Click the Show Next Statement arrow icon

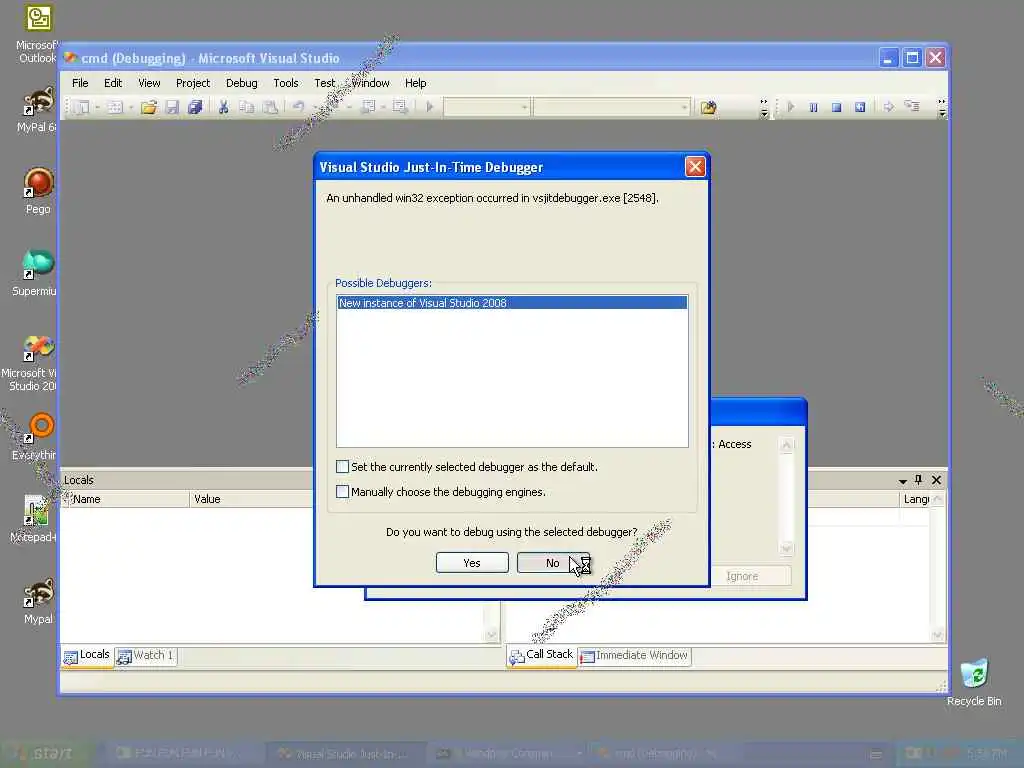coord(888,107)
